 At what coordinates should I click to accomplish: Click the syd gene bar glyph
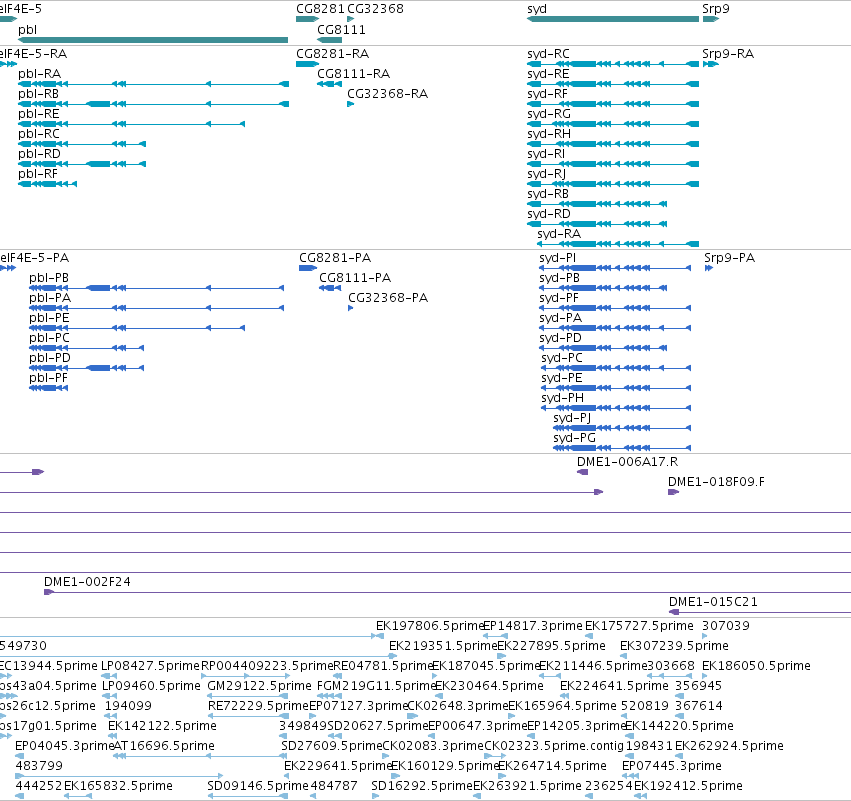[613, 19]
